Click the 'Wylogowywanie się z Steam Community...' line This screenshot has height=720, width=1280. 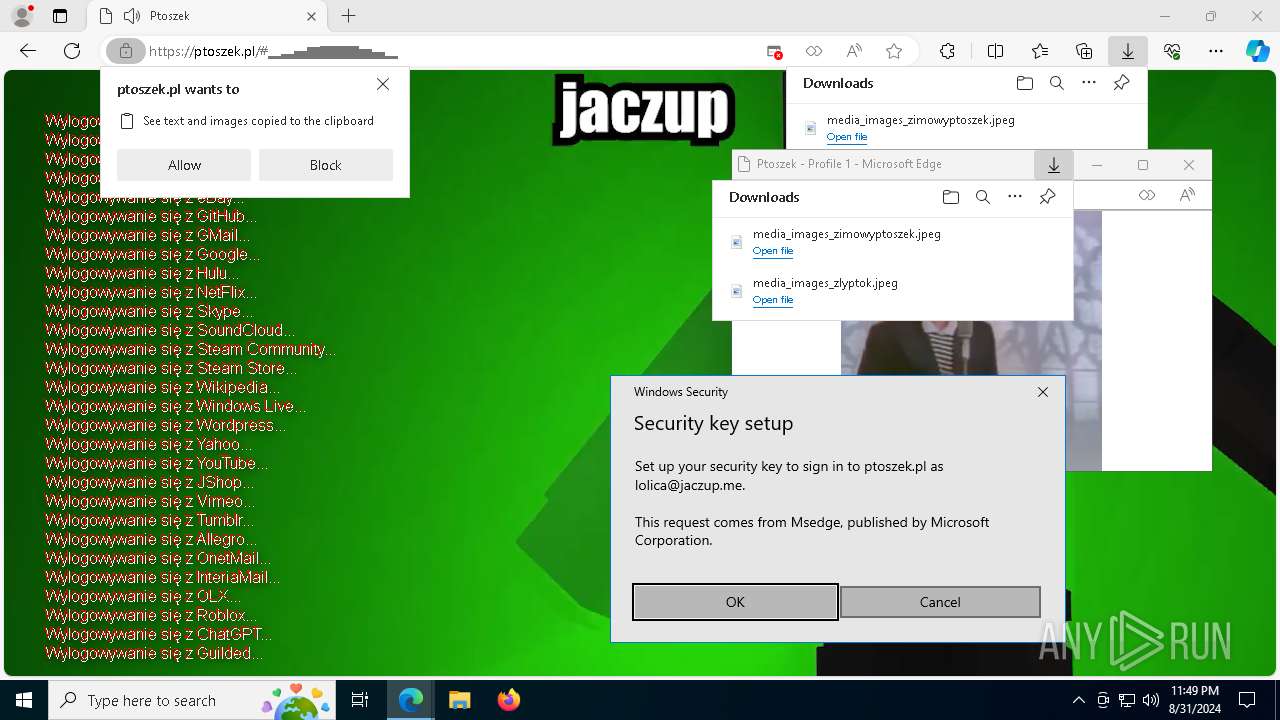click(190, 349)
